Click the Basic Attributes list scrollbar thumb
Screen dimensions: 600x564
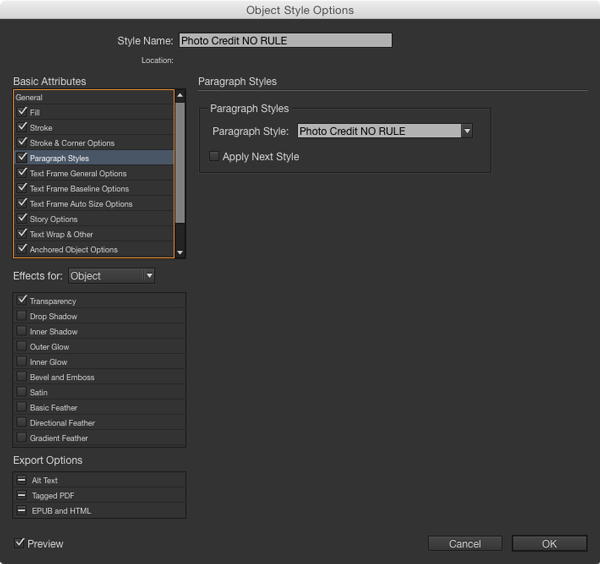pyautogui.click(x=180, y=163)
